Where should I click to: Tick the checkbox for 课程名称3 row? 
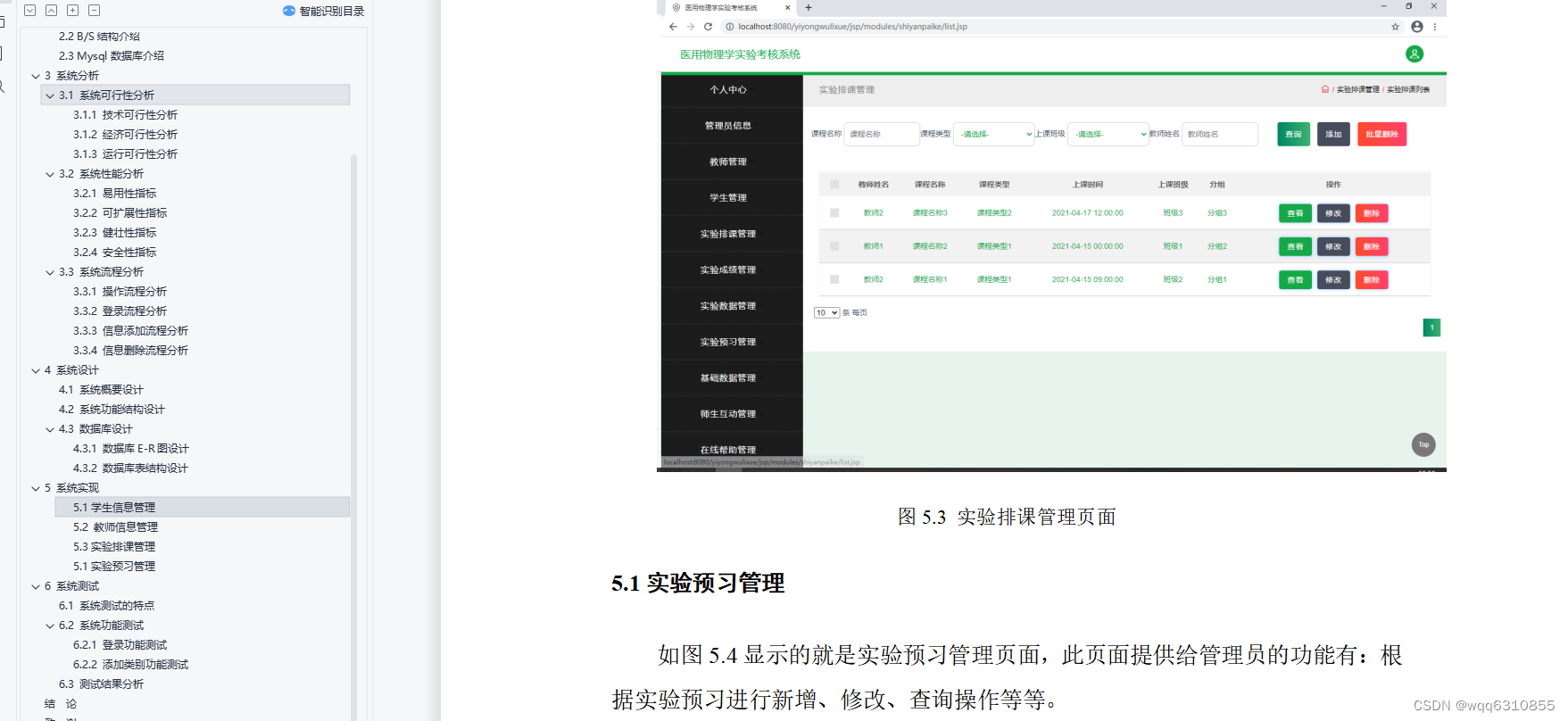click(x=834, y=213)
